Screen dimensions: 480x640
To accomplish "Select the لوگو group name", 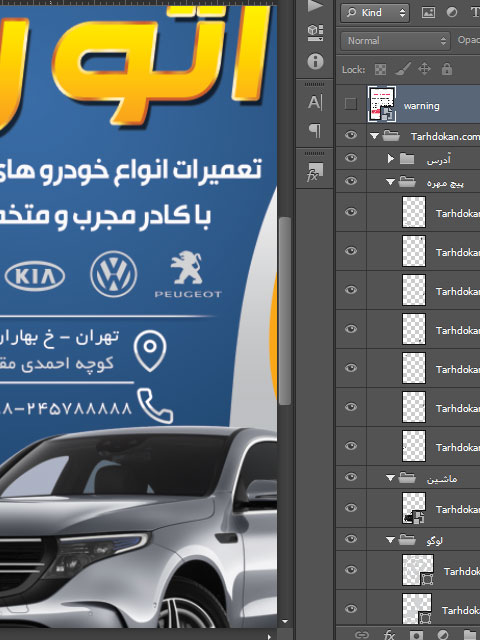I will [434, 541].
